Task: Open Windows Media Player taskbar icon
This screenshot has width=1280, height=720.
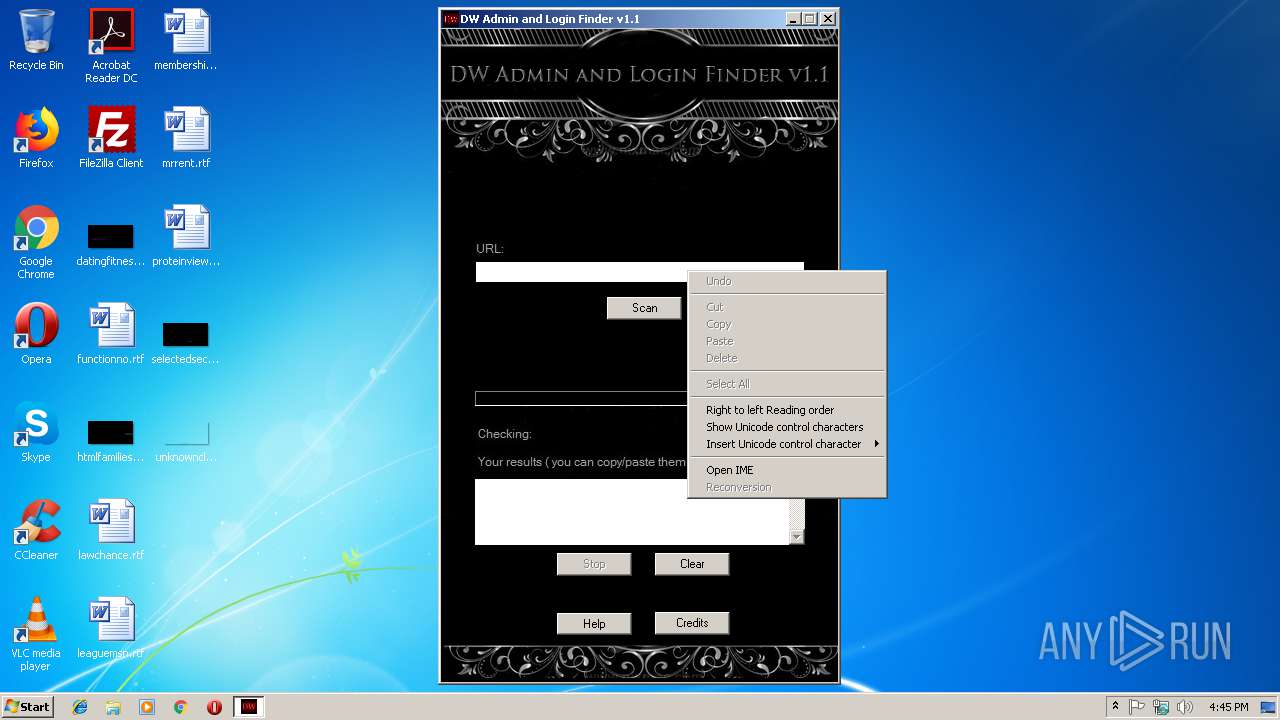Action: tap(147, 707)
